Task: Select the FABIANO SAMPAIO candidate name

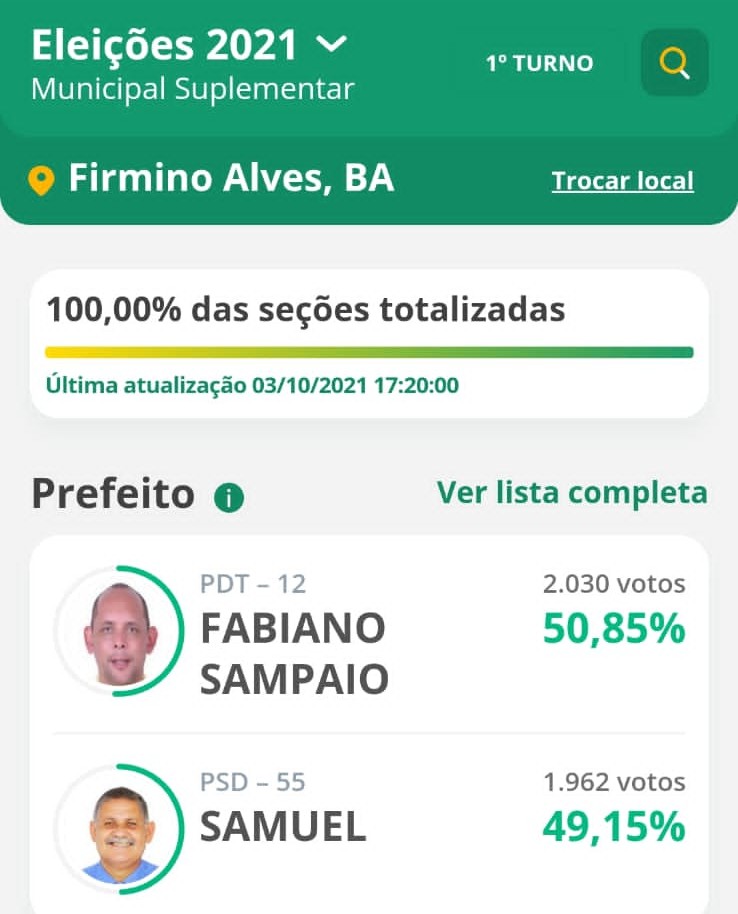Action: pos(294,653)
